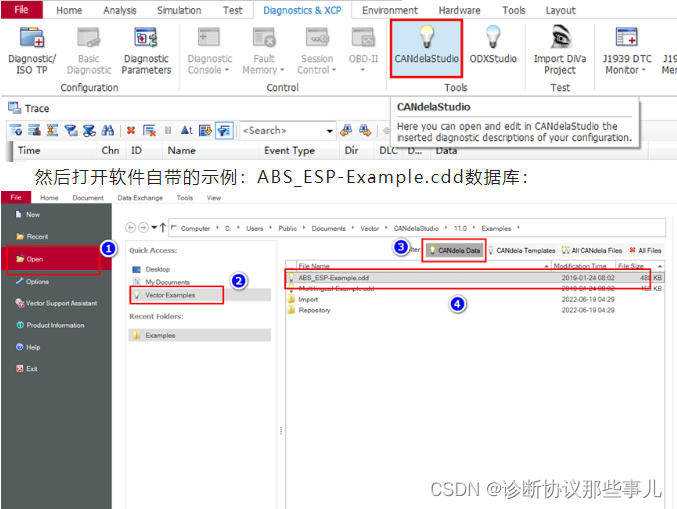Click Recent in the File sidebar

pyautogui.click(x=32, y=237)
